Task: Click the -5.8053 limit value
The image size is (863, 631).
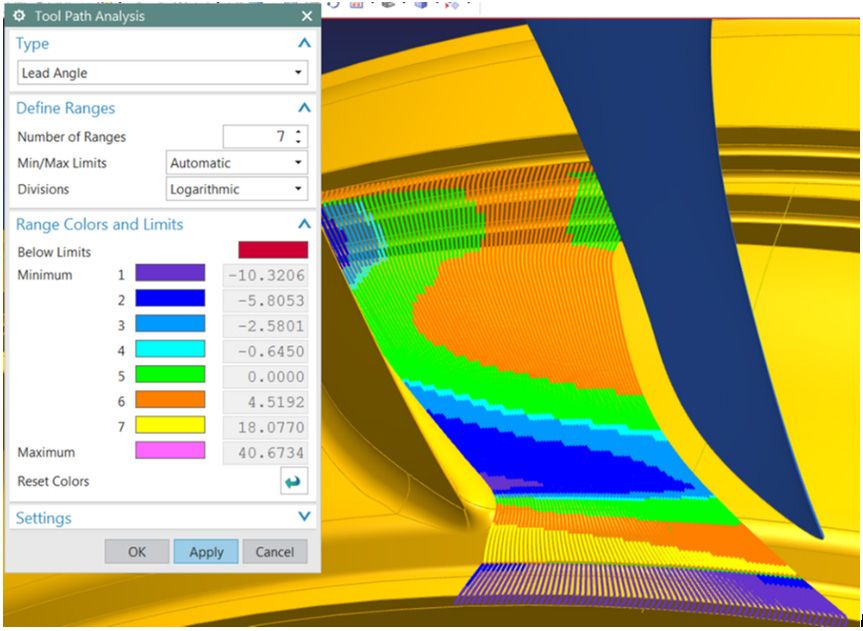Action: click(x=265, y=301)
